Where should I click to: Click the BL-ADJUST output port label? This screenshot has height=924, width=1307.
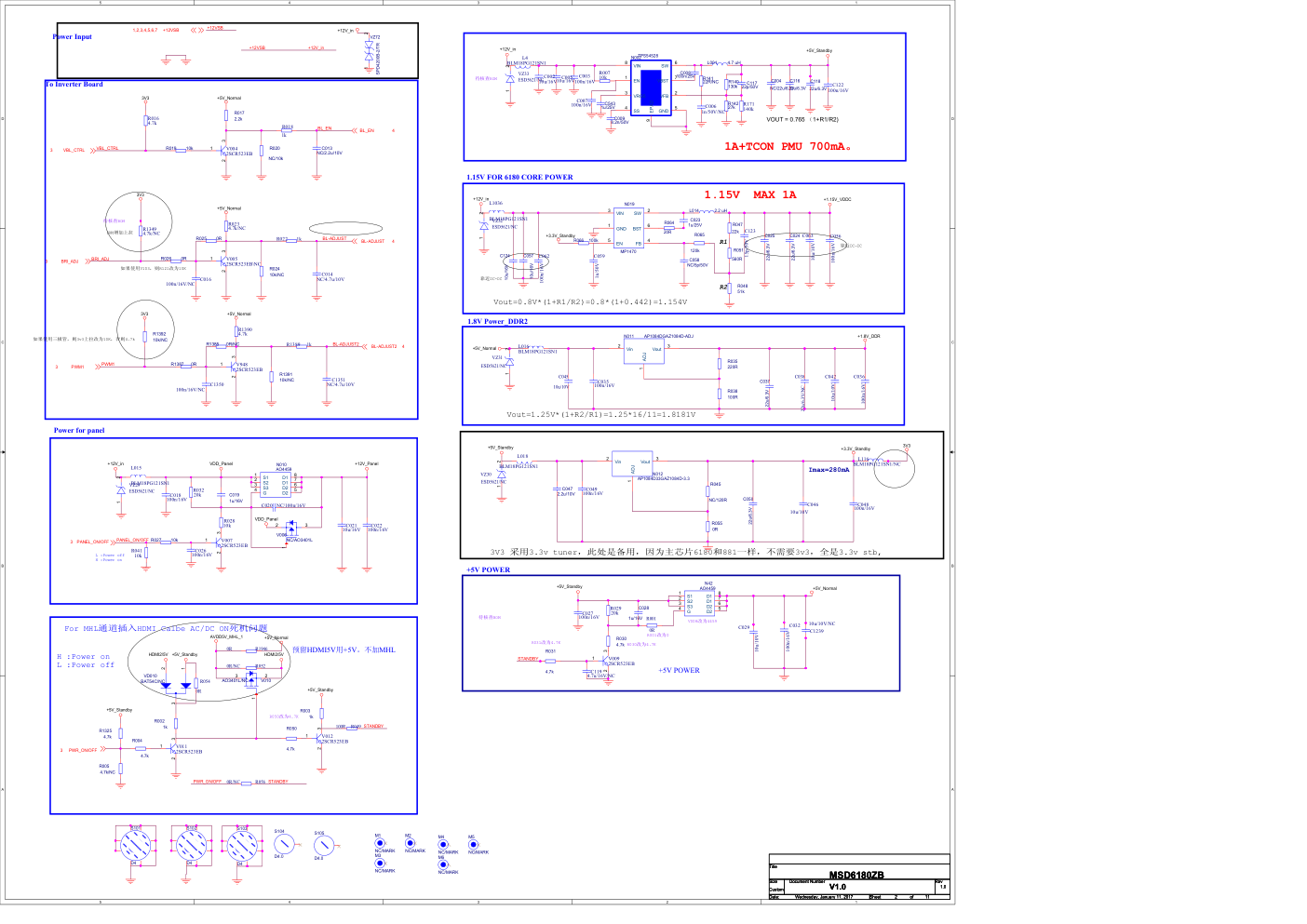[371, 241]
